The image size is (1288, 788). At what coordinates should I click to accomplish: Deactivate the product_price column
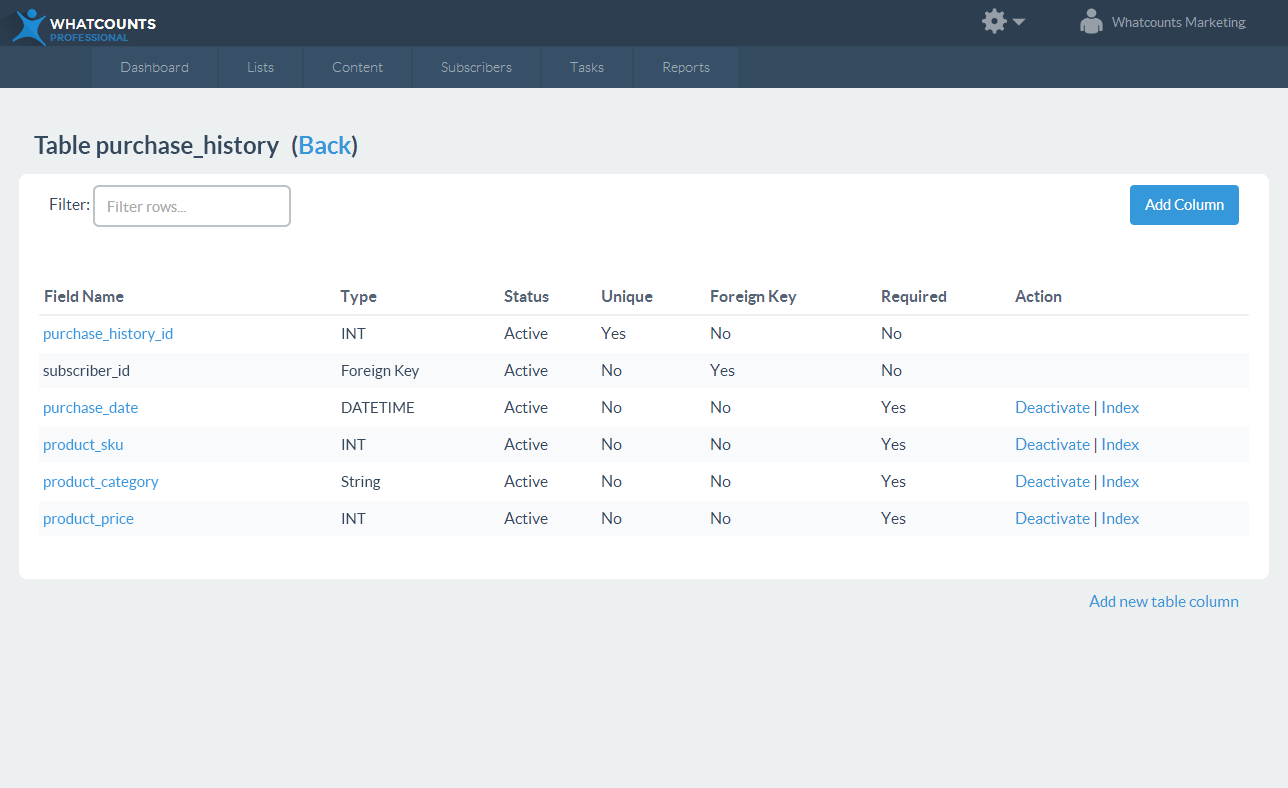point(1052,519)
